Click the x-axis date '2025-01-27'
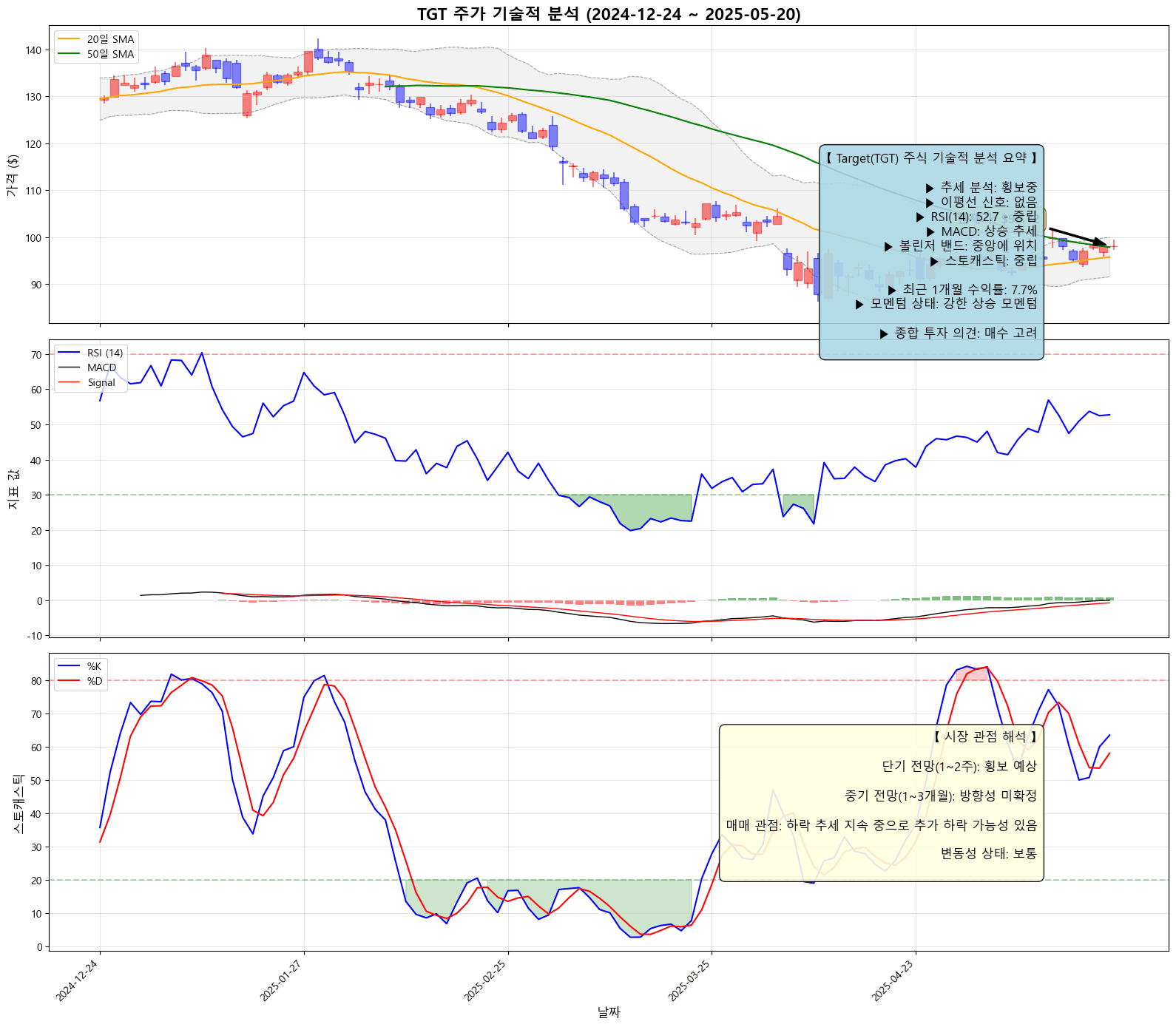Image resolution: width=1176 pixels, height=1027 pixels. pos(282,980)
